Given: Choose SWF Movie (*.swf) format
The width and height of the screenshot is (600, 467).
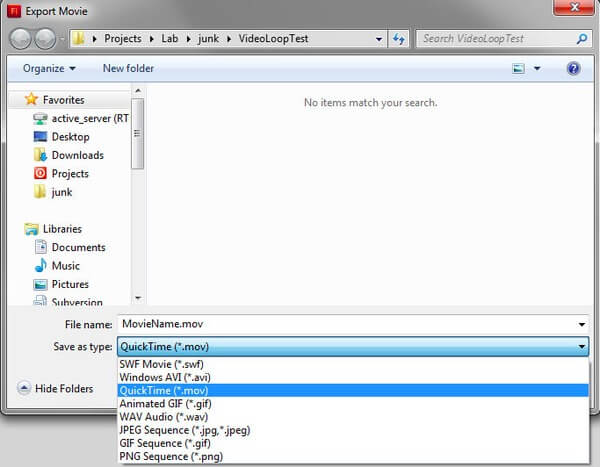Looking at the screenshot, I should click(x=353, y=364).
